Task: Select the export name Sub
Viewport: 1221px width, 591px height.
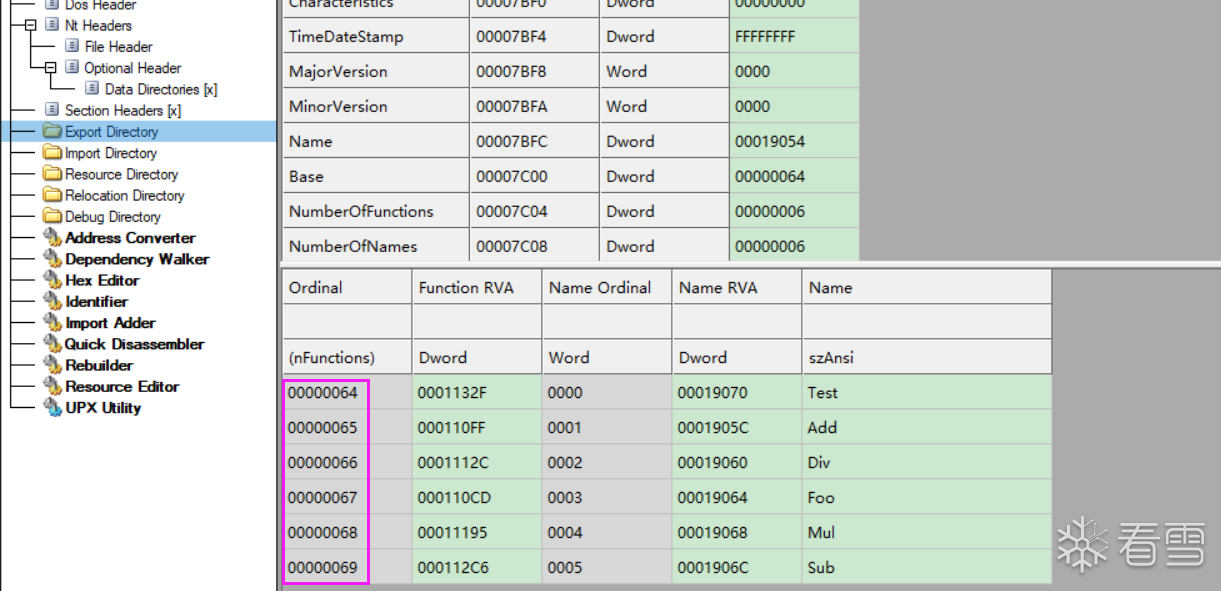Action: coord(926,567)
